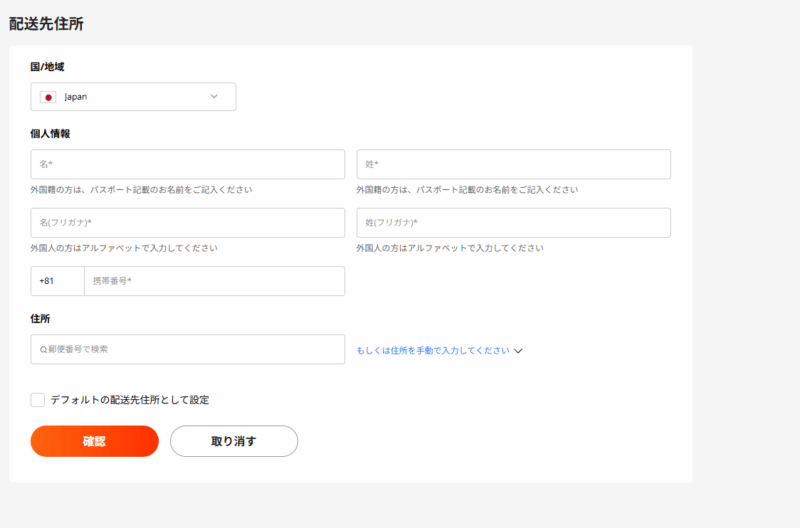Focus the 姓* last name field

pos(513,164)
